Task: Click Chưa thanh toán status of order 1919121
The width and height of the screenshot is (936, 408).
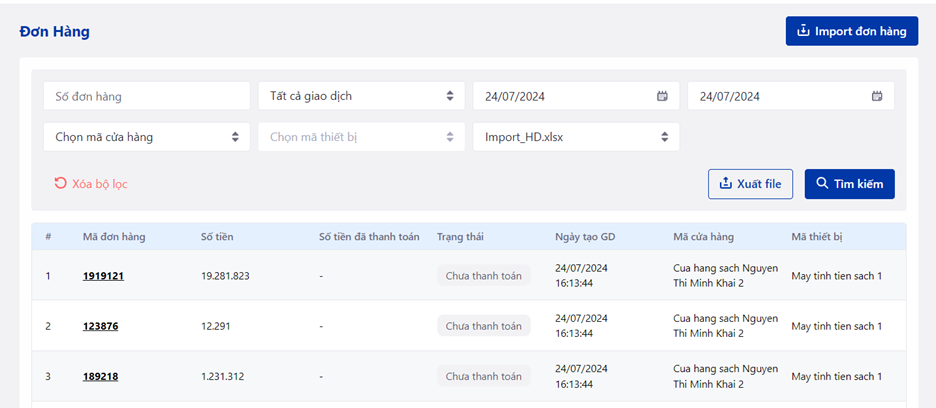Action: (x=484, y=276)
